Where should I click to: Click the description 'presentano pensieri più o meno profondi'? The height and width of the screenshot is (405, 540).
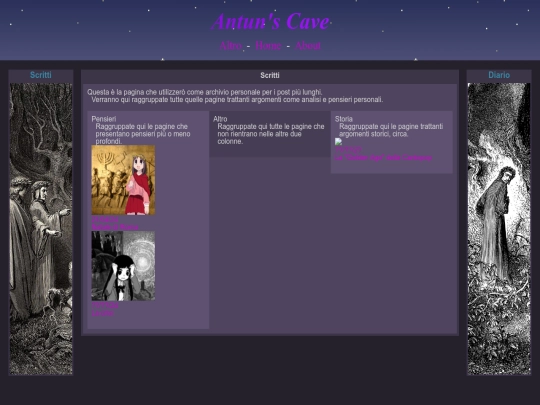pos(143,137)
